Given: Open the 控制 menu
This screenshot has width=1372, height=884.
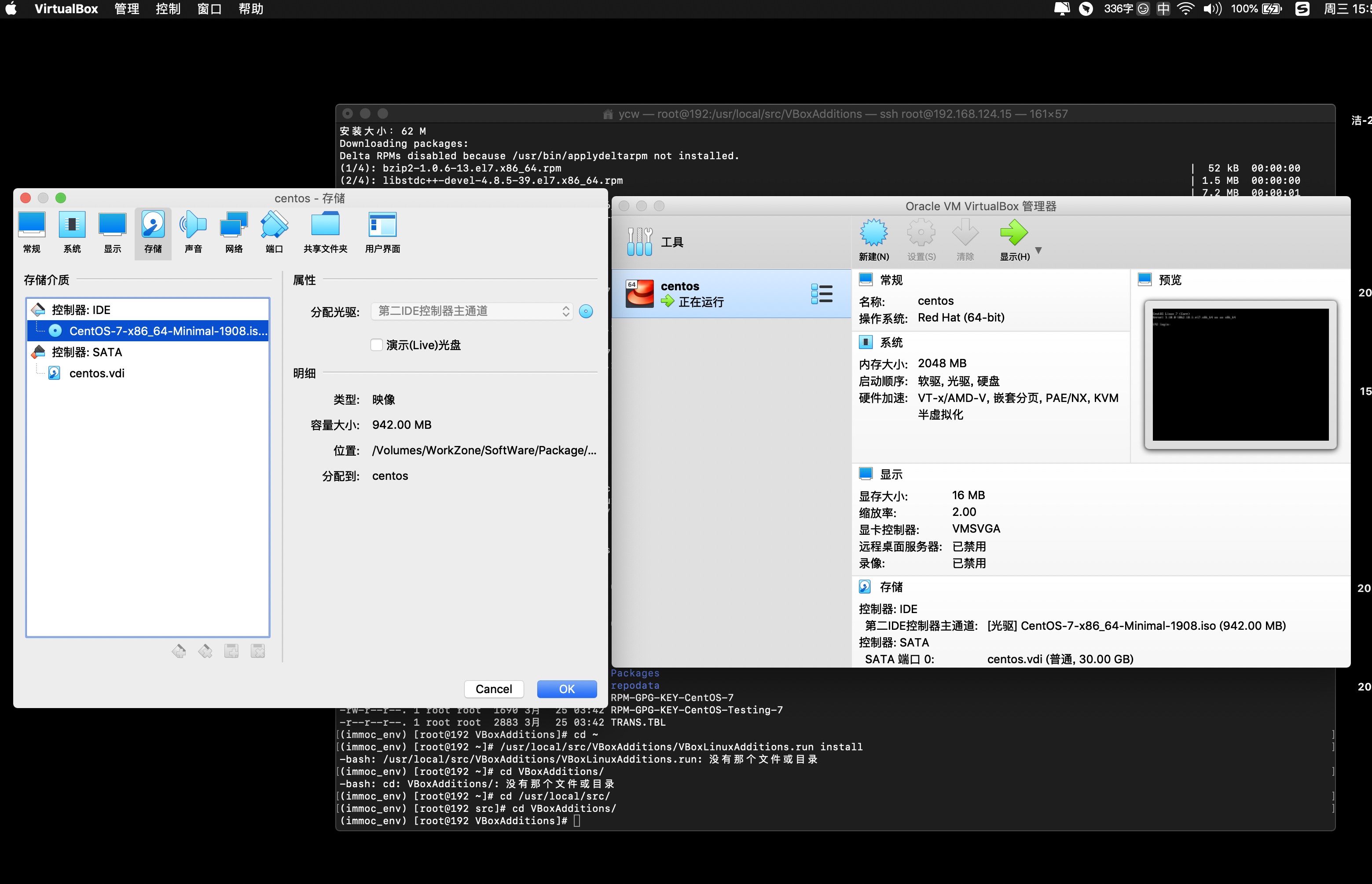Looking at the screenshot, I should (168, 9).
